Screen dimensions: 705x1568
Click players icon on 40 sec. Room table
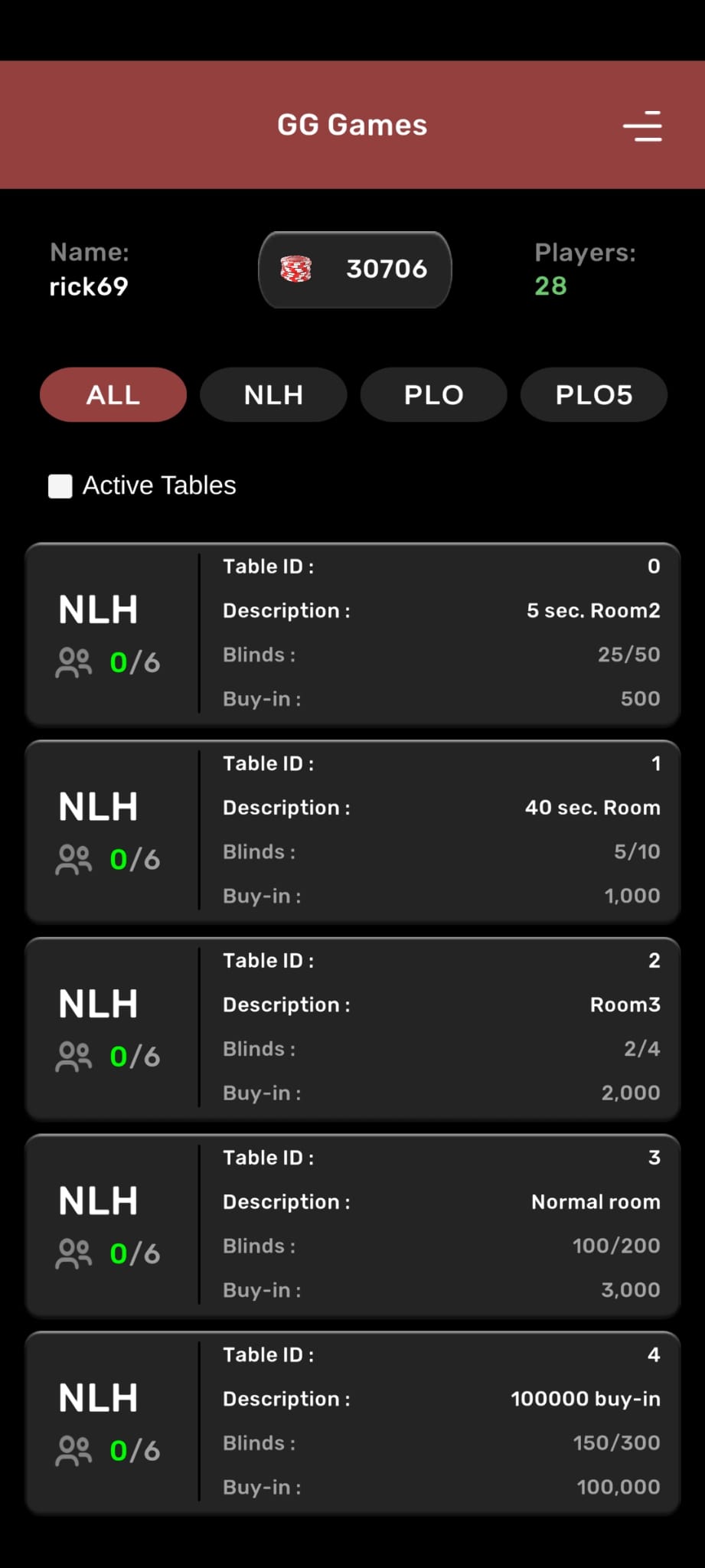[x=73, y=860]
